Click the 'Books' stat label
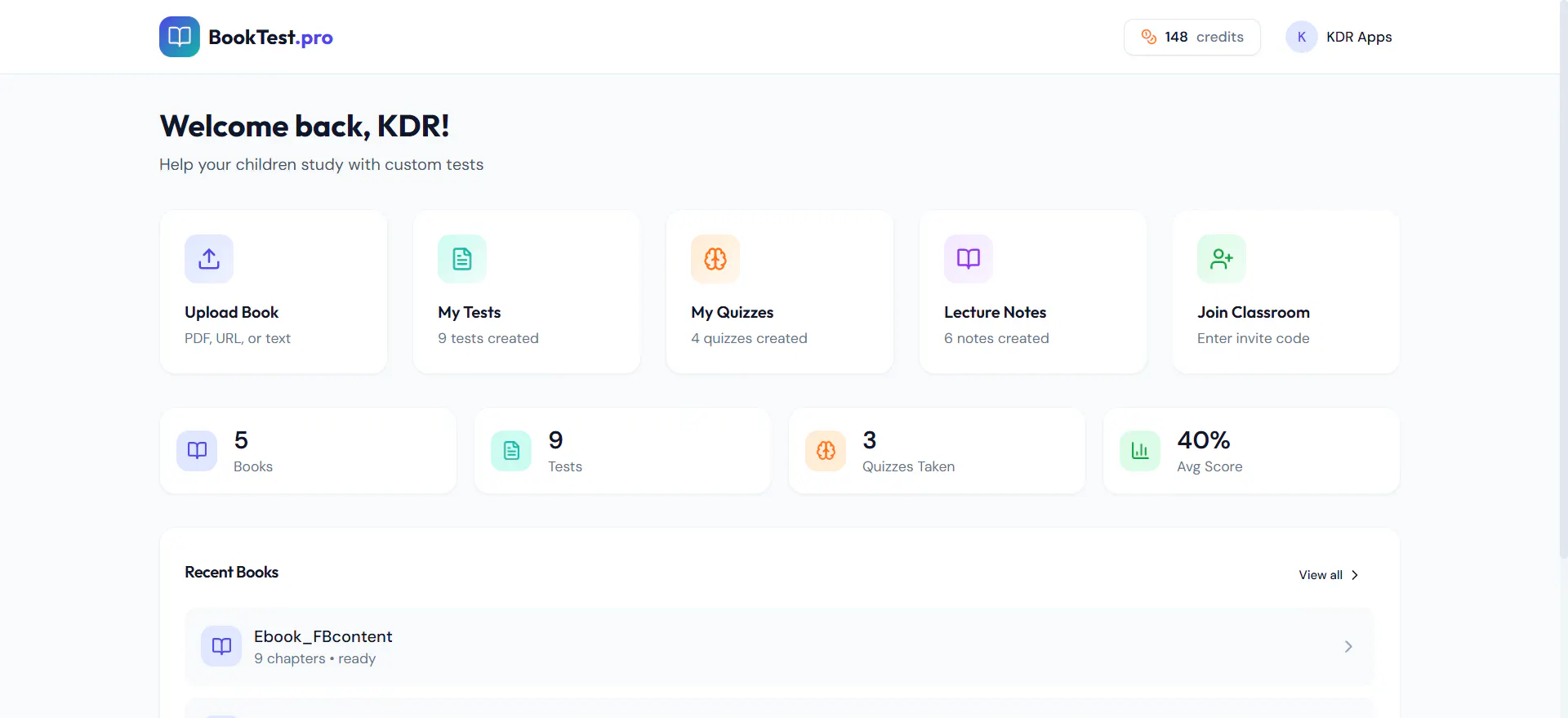The width and height of the screenshot is (1568, 718). 252,466
